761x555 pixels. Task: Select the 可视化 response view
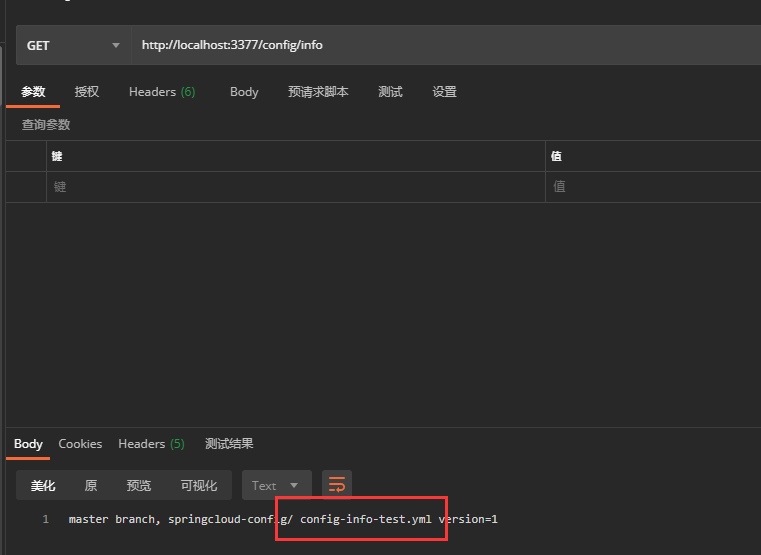pyautogui.click(x=199, y=486)
